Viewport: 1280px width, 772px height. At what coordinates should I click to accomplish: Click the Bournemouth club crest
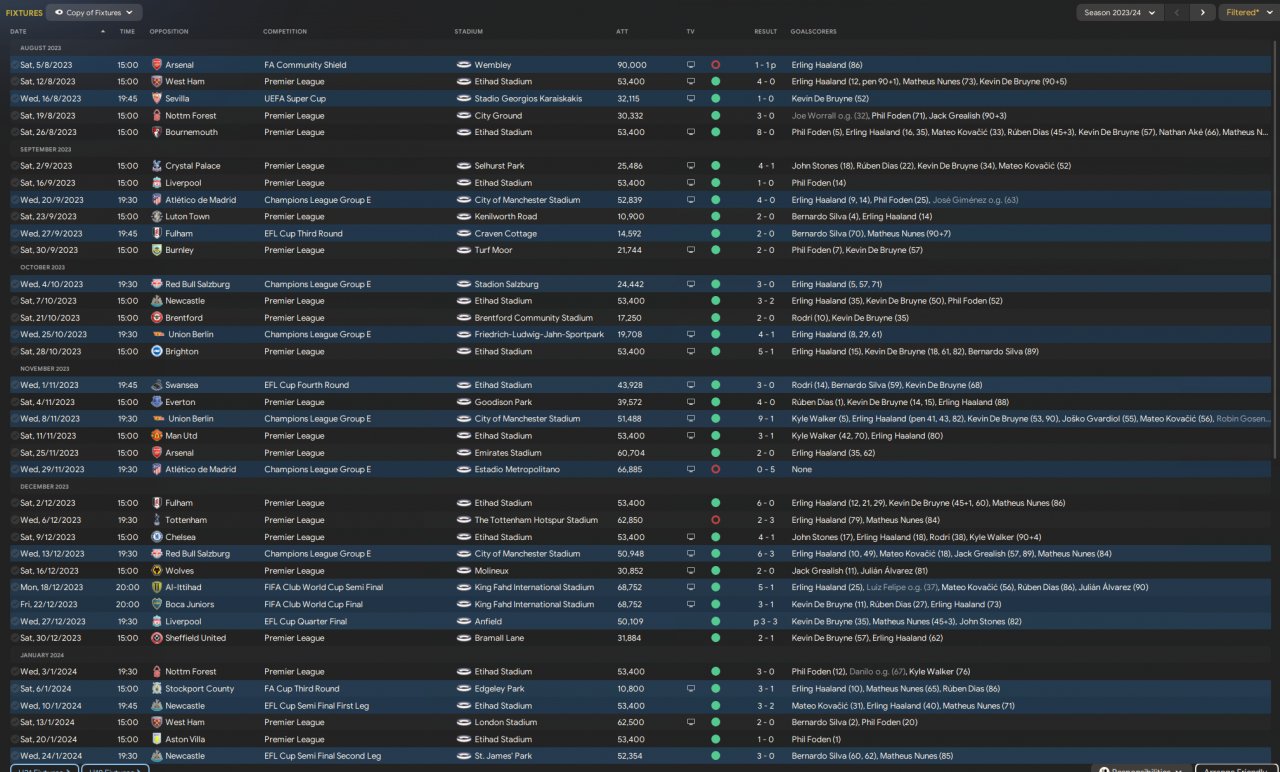tap(157, 132)
